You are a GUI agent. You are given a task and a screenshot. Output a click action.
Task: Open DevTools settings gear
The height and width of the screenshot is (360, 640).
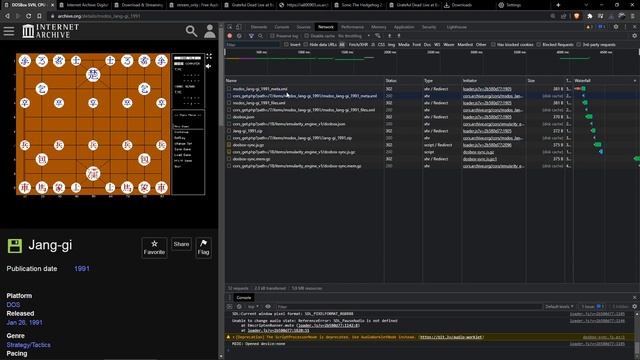coord(616,27)
